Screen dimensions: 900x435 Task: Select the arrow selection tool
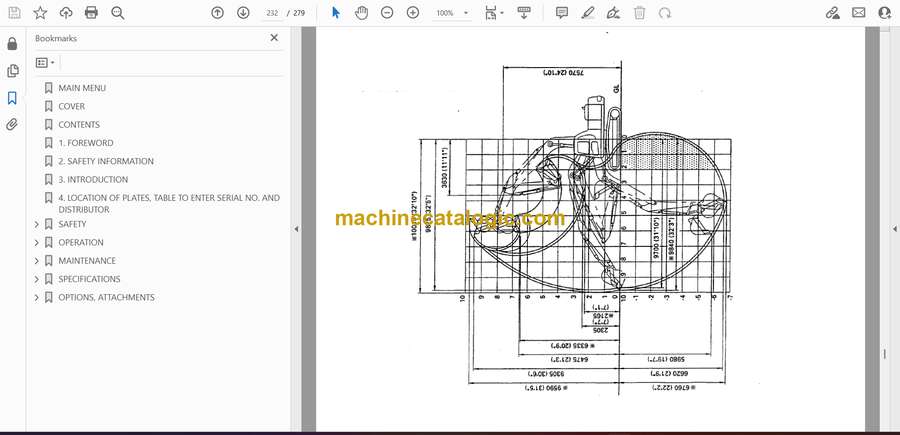point(336,13)
